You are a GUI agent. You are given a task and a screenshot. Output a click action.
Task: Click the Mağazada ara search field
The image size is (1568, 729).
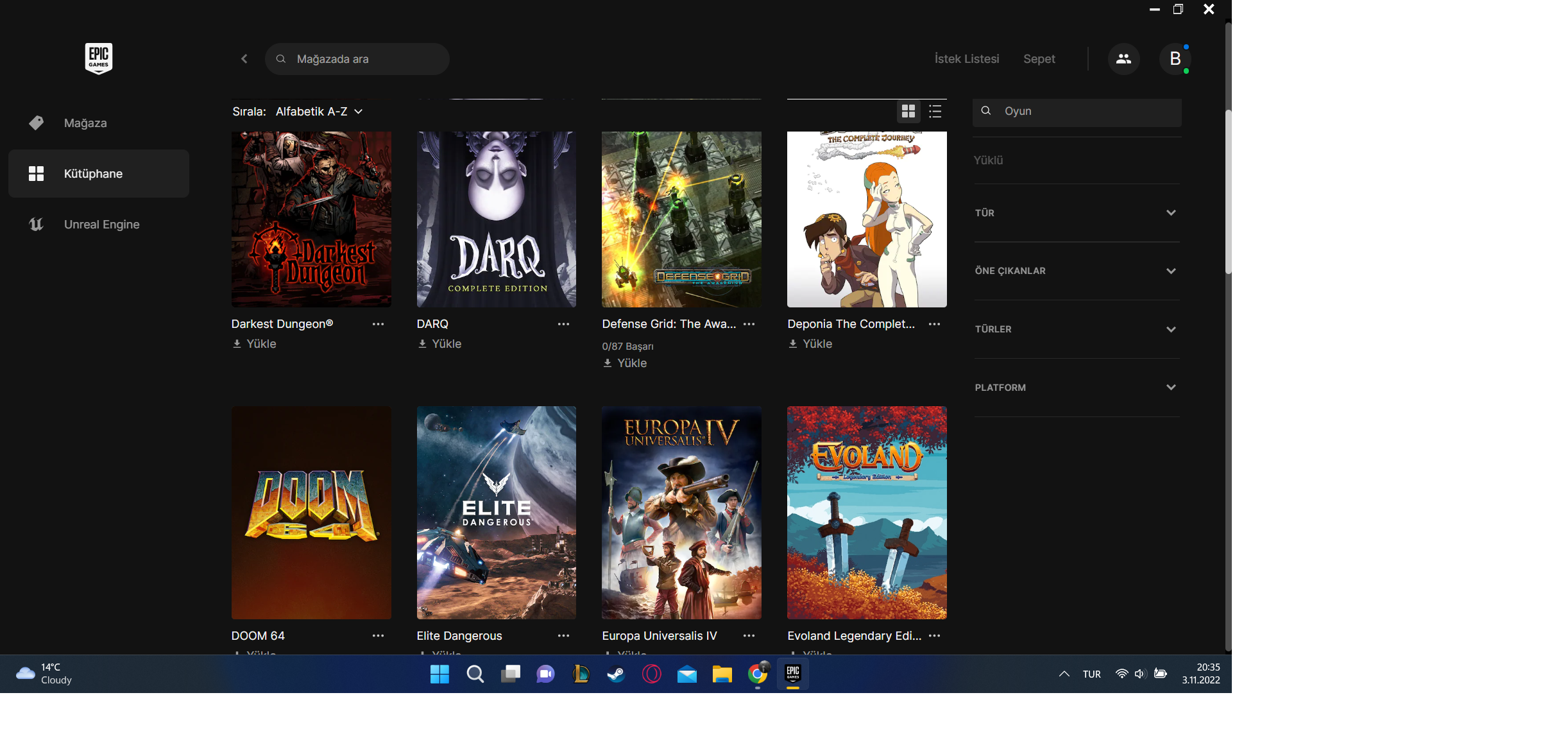click(x=357, y=59)
